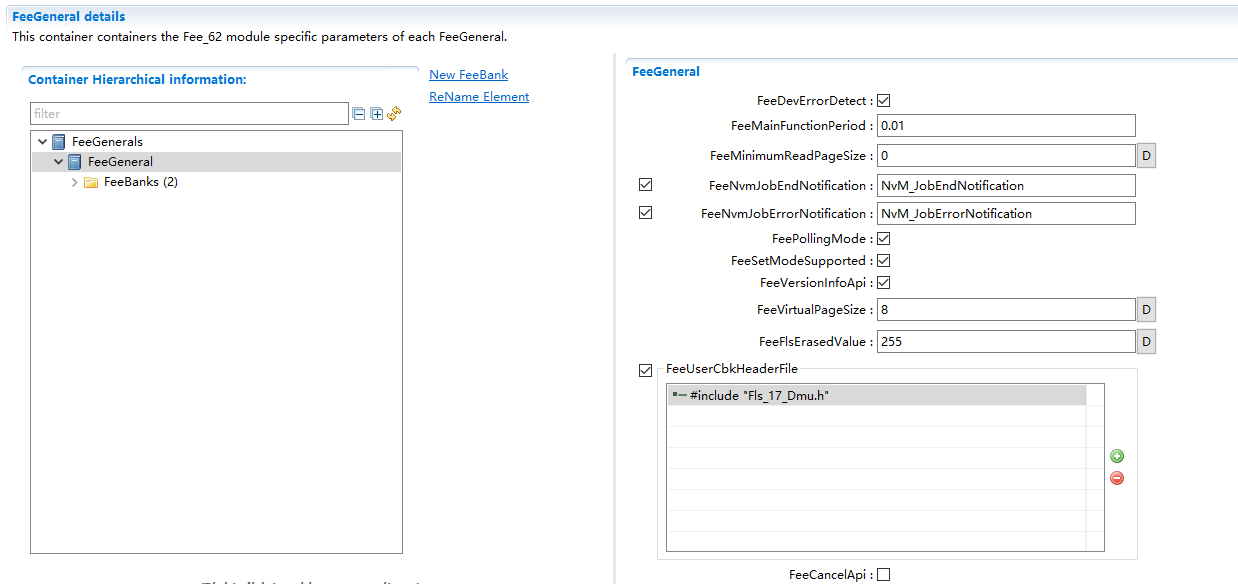This screenshot has height=584, width=1238.
Task: Click the green add icon for header files
Action: (1117, 456)
